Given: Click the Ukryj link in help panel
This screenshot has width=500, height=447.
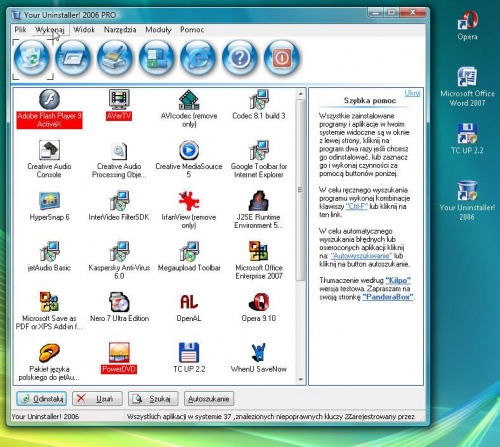Looking at the screenshot, I should pos(412,93).
